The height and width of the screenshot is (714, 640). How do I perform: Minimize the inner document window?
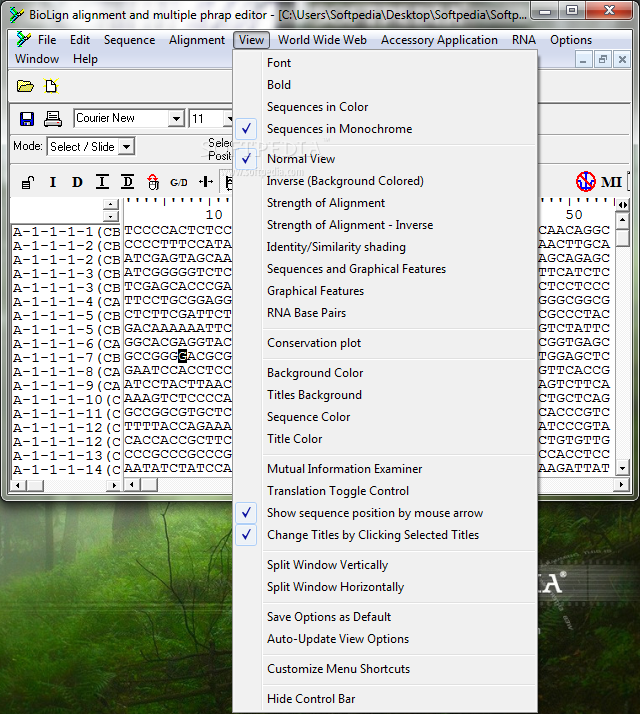[583, 60]
